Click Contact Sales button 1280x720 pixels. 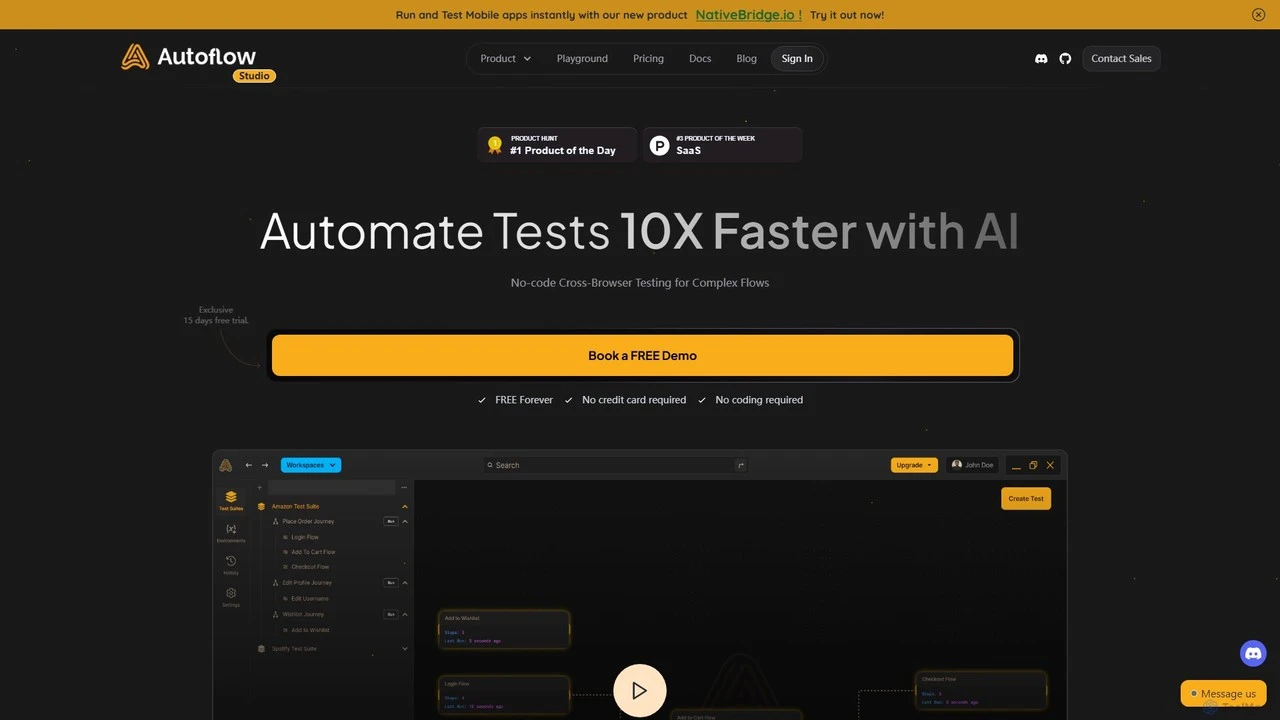point(1121,59)
